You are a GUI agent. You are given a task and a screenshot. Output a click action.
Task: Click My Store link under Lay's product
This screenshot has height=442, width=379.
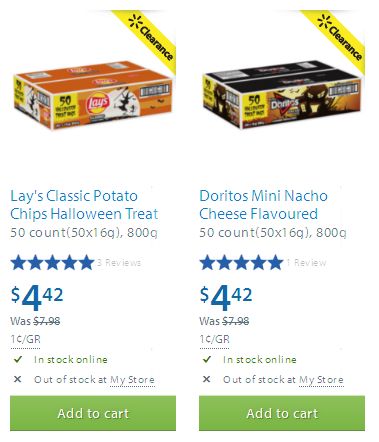132,379
